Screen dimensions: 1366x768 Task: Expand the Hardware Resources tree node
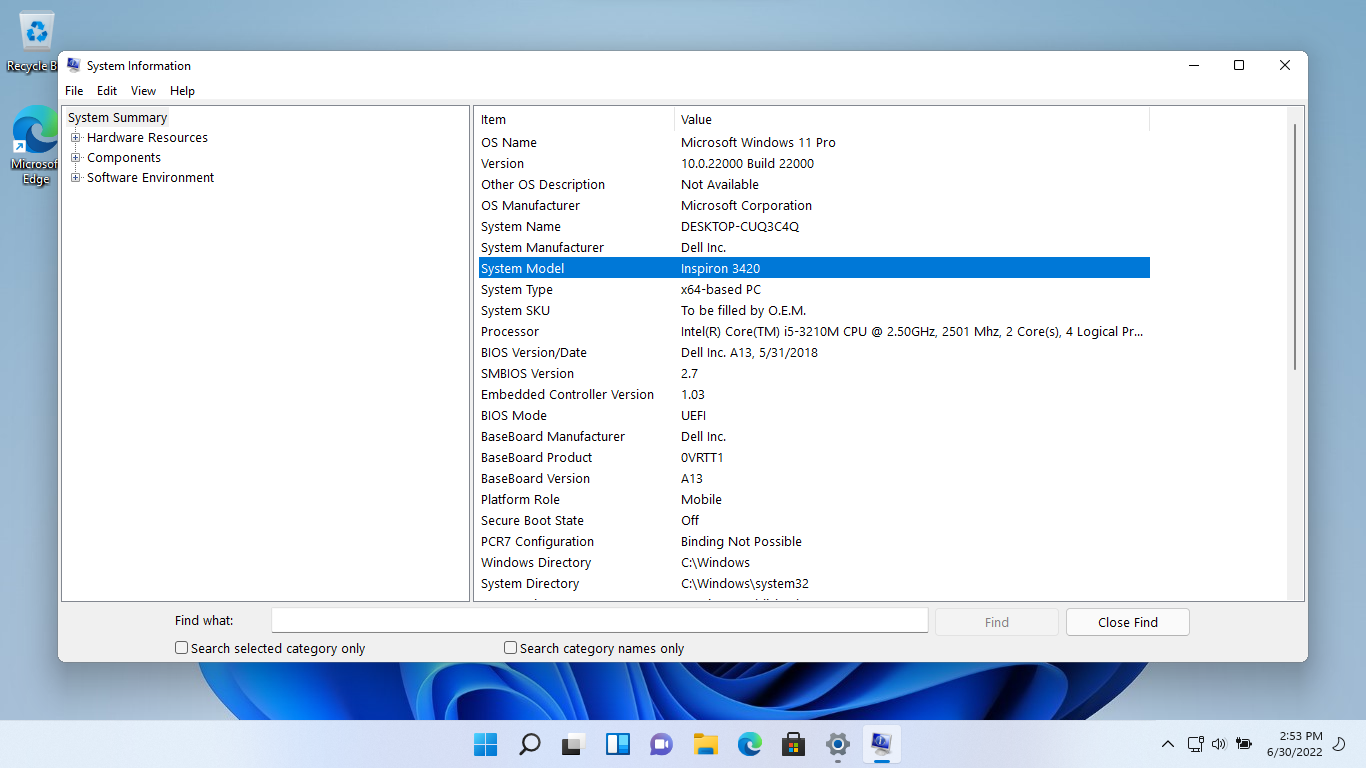[x=77, y=137]
